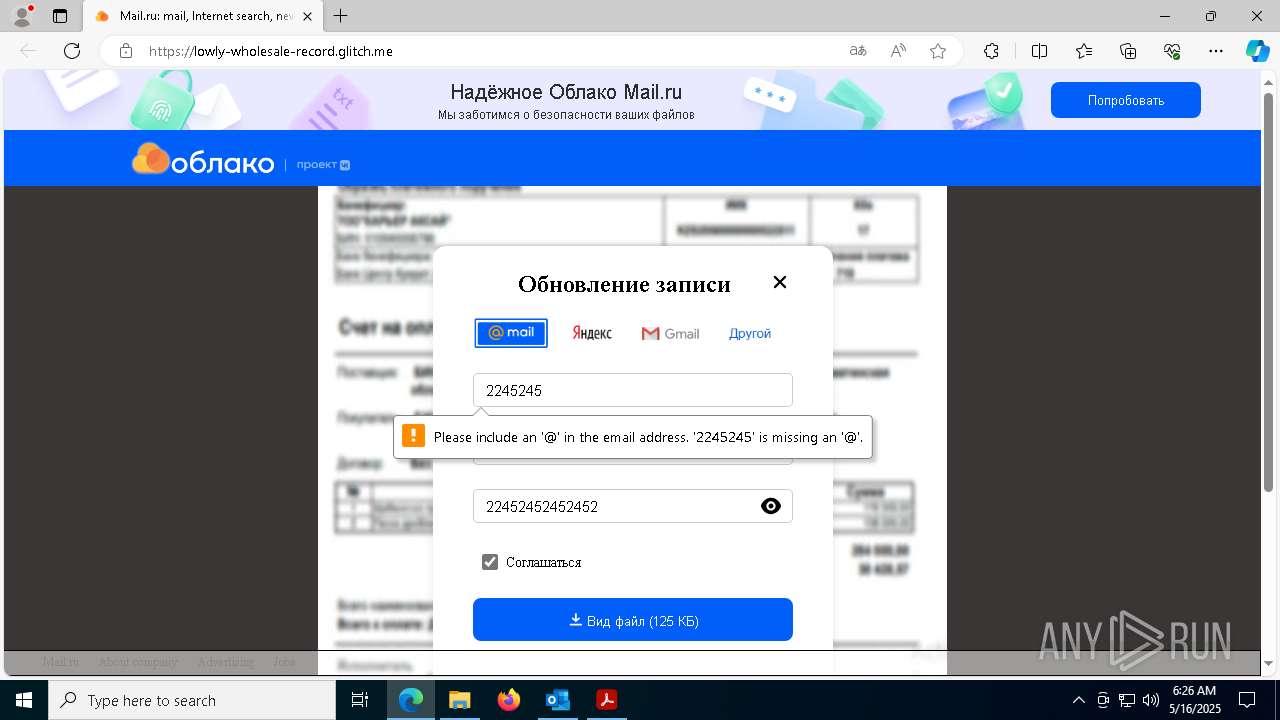Click the translate page icon

858,51
